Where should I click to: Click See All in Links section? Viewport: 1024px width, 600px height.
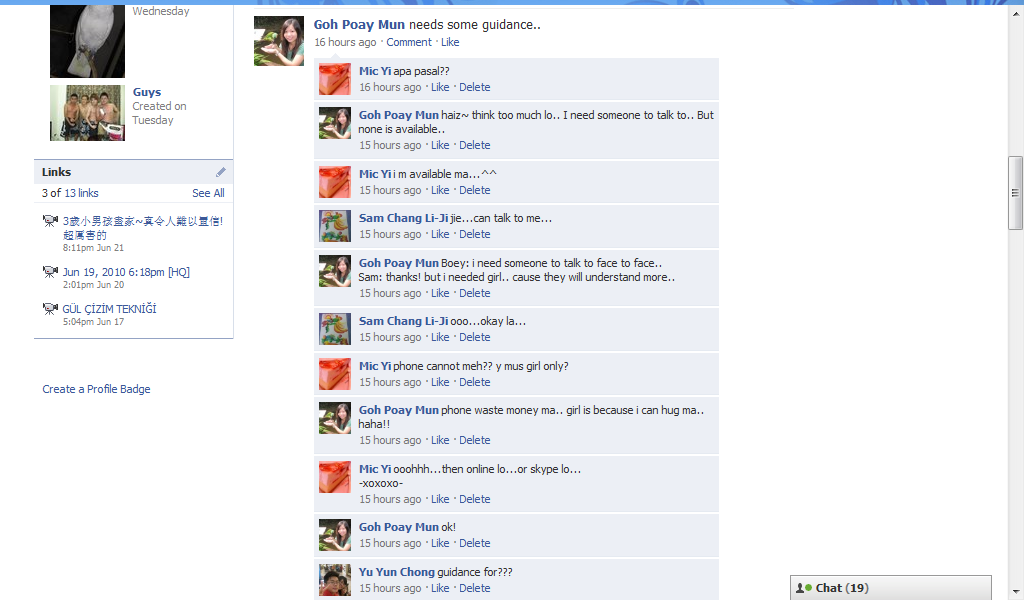click(x=208, y=193)
